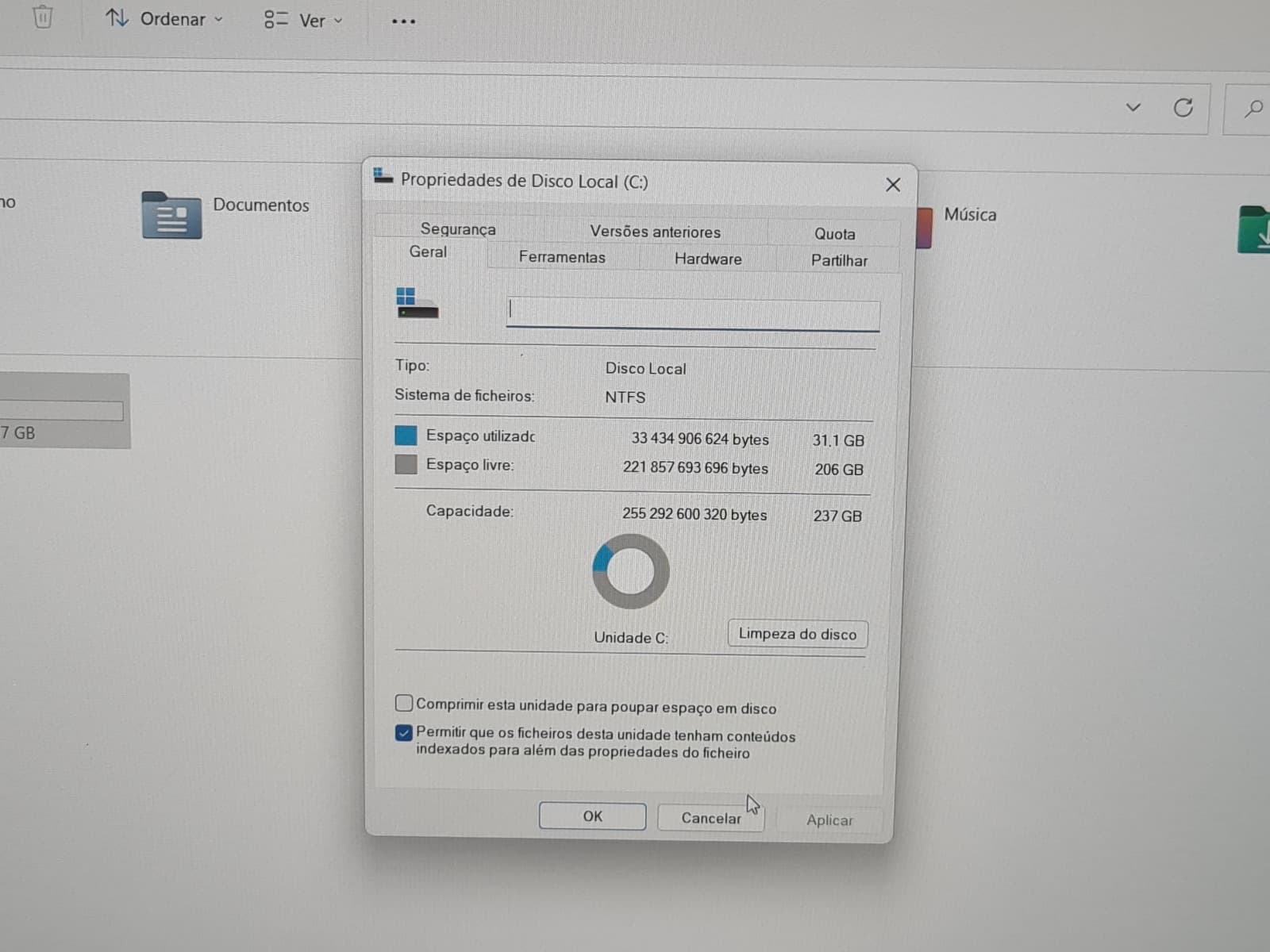Click the Unidade C: label
This screenshot has height=952, width=1270.
(x=631, y=638)
